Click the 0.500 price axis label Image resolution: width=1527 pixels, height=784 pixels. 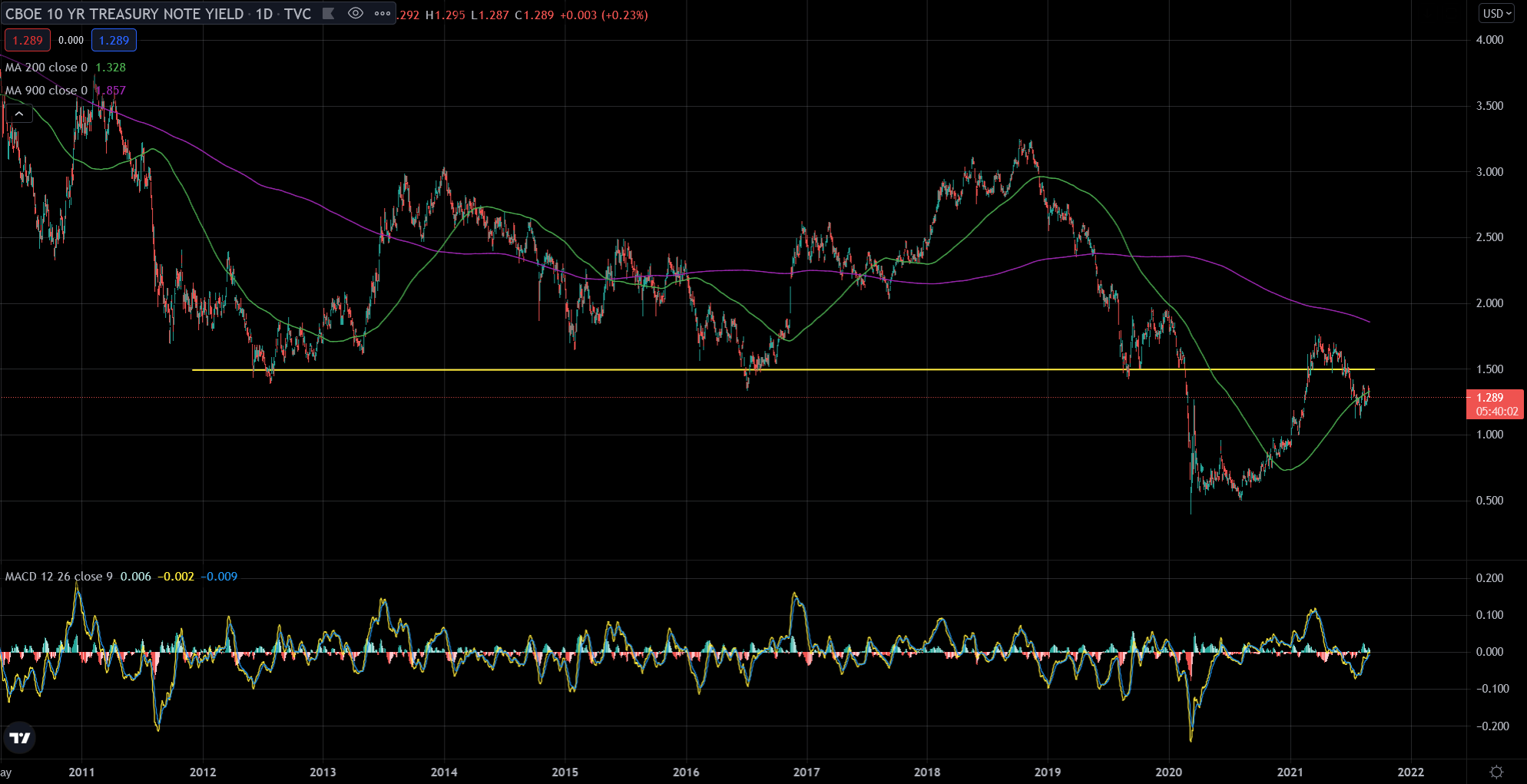click(x=1489, y=501)
